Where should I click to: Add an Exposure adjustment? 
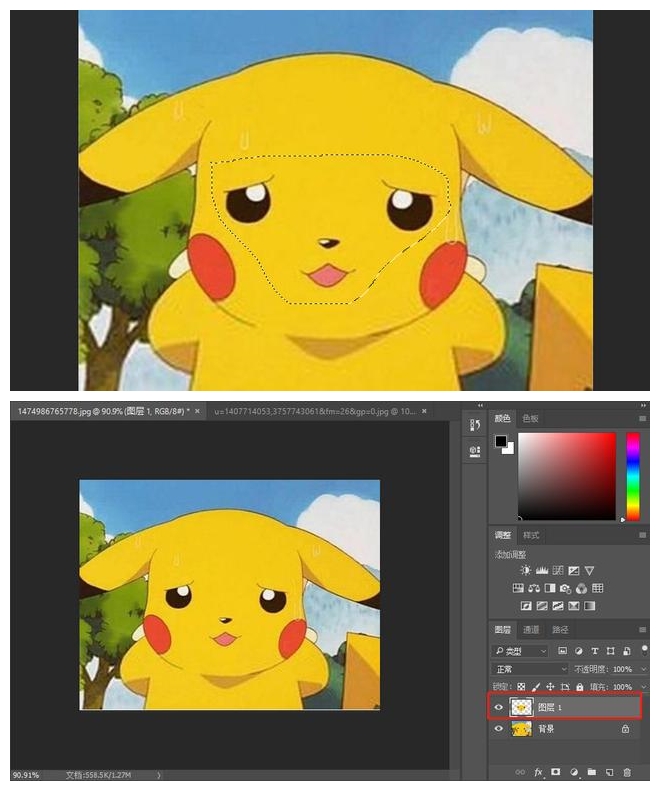[574, 571]
